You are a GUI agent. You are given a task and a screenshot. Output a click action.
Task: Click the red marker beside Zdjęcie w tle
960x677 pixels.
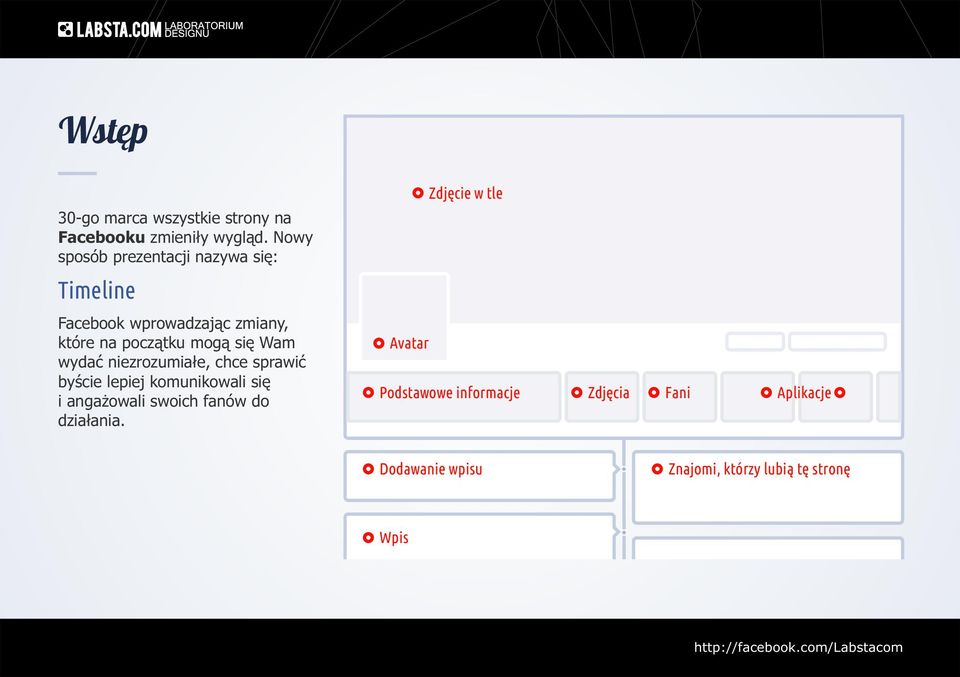coord(418,193)
